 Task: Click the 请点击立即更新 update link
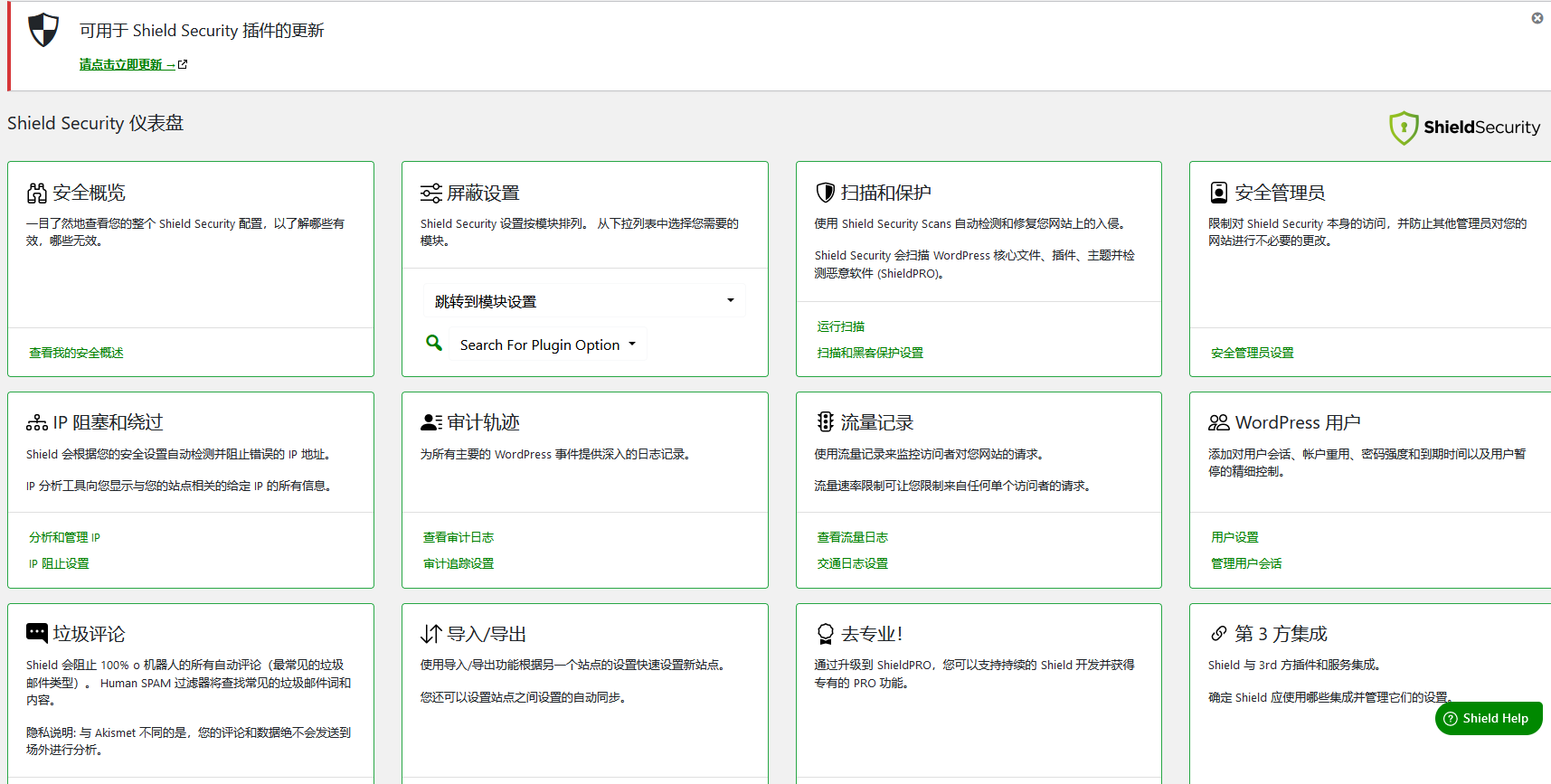133,64
